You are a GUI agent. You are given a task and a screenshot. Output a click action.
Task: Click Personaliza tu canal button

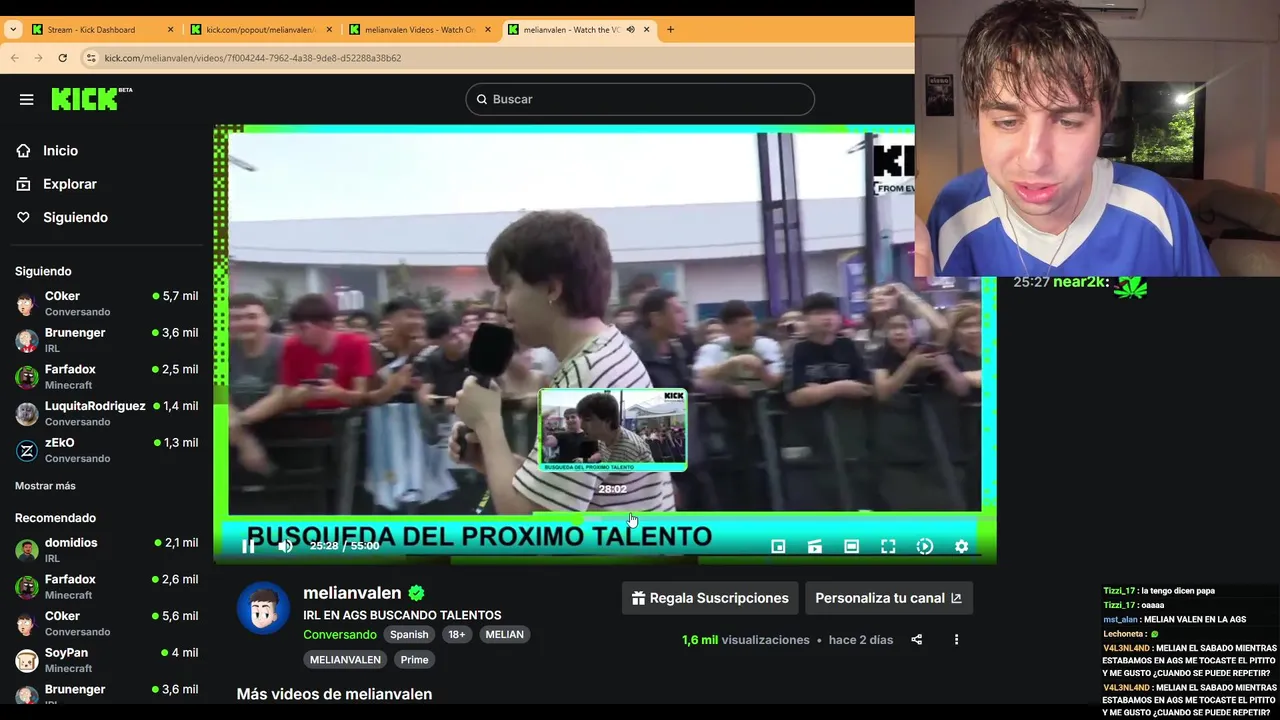coord(888,598)
